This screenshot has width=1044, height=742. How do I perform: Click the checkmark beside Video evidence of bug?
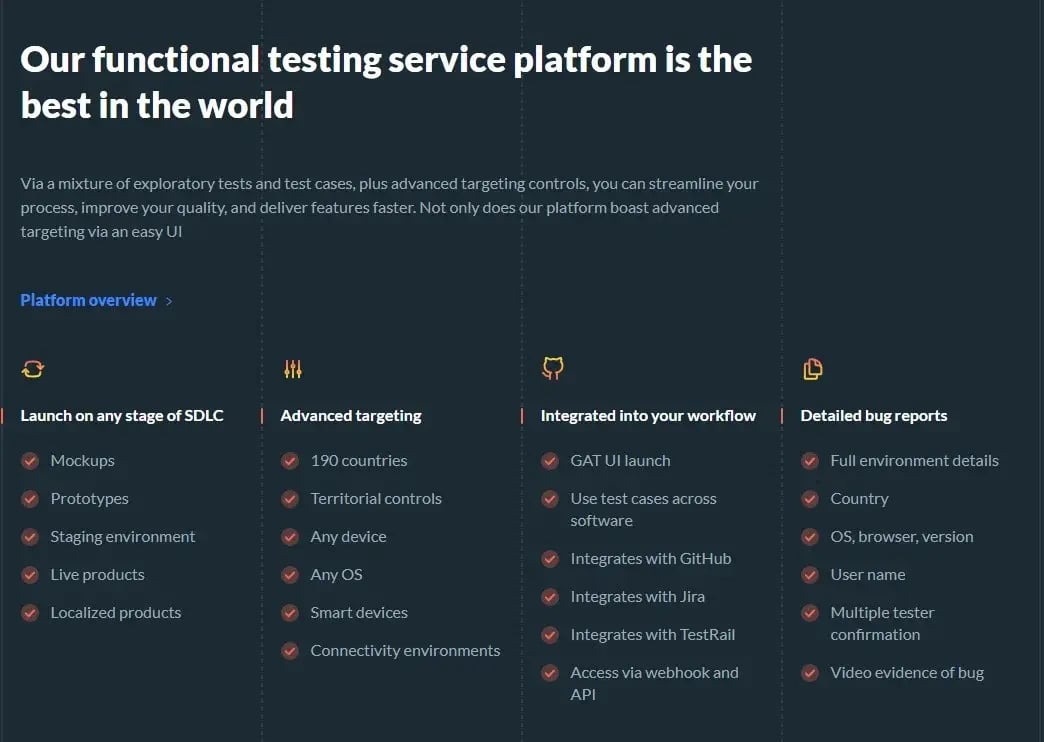pyautogui.click(x=810, y=673)
